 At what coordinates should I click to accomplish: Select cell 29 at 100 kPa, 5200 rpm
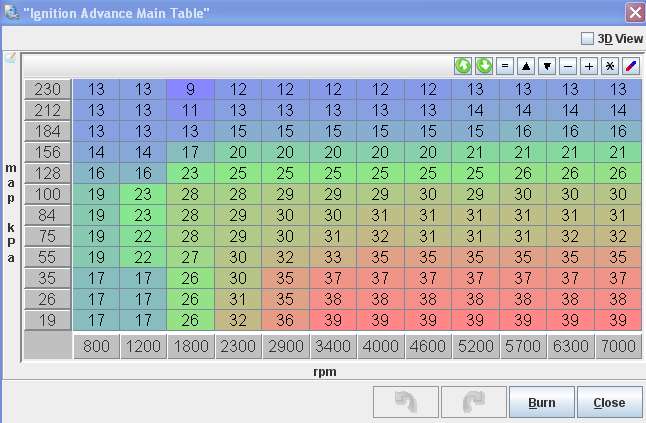[x=475, y=194]
